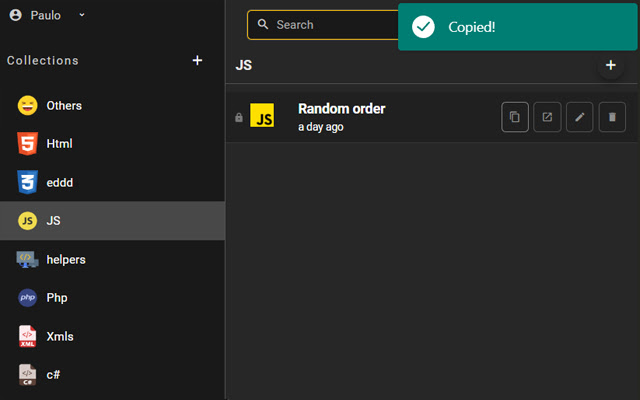
Task: Delete the Random order snippet
Action: pyautogui.click(x=612, y=117)
